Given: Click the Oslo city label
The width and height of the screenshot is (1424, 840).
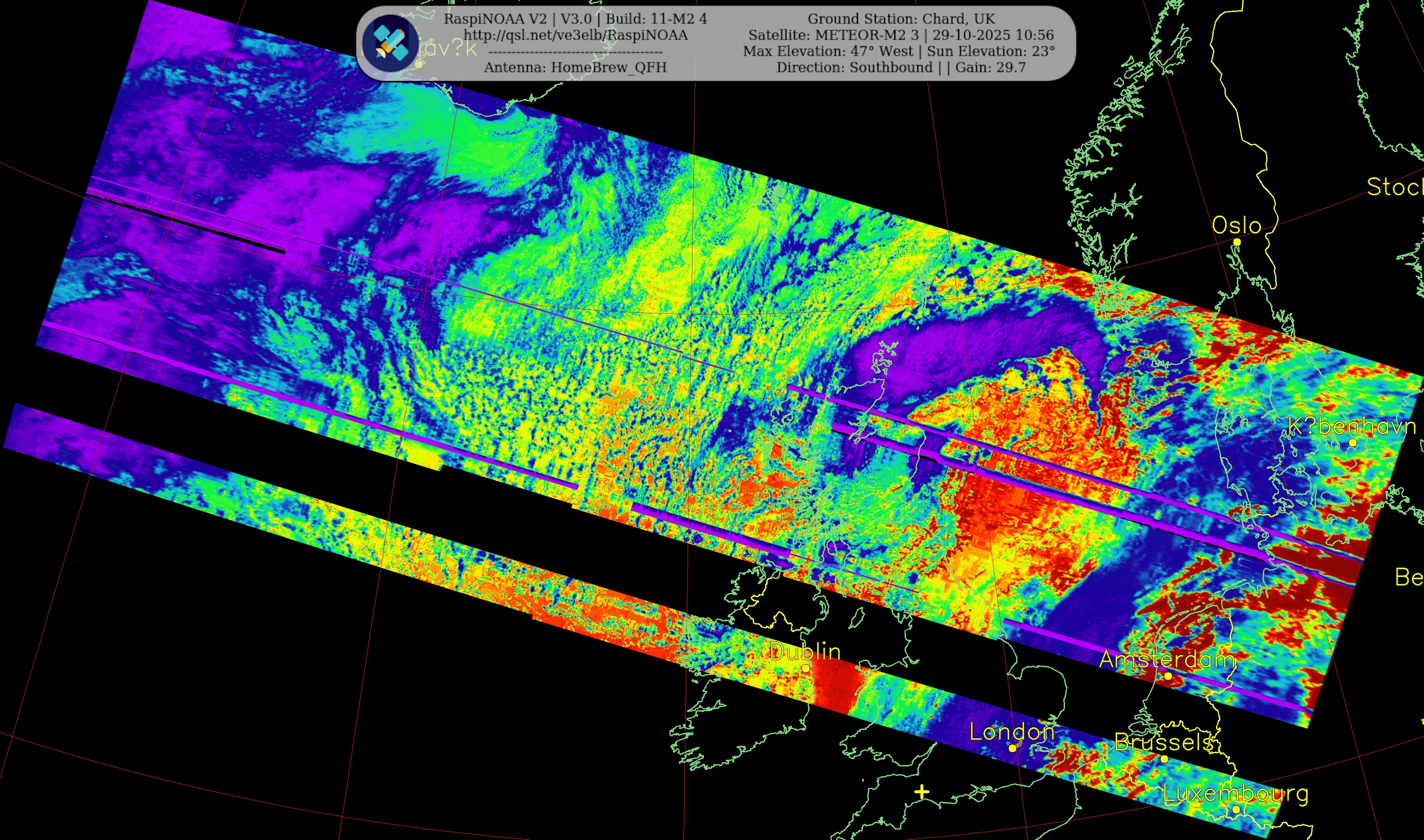Looking at the screenshot, I should coord(1236,225).
